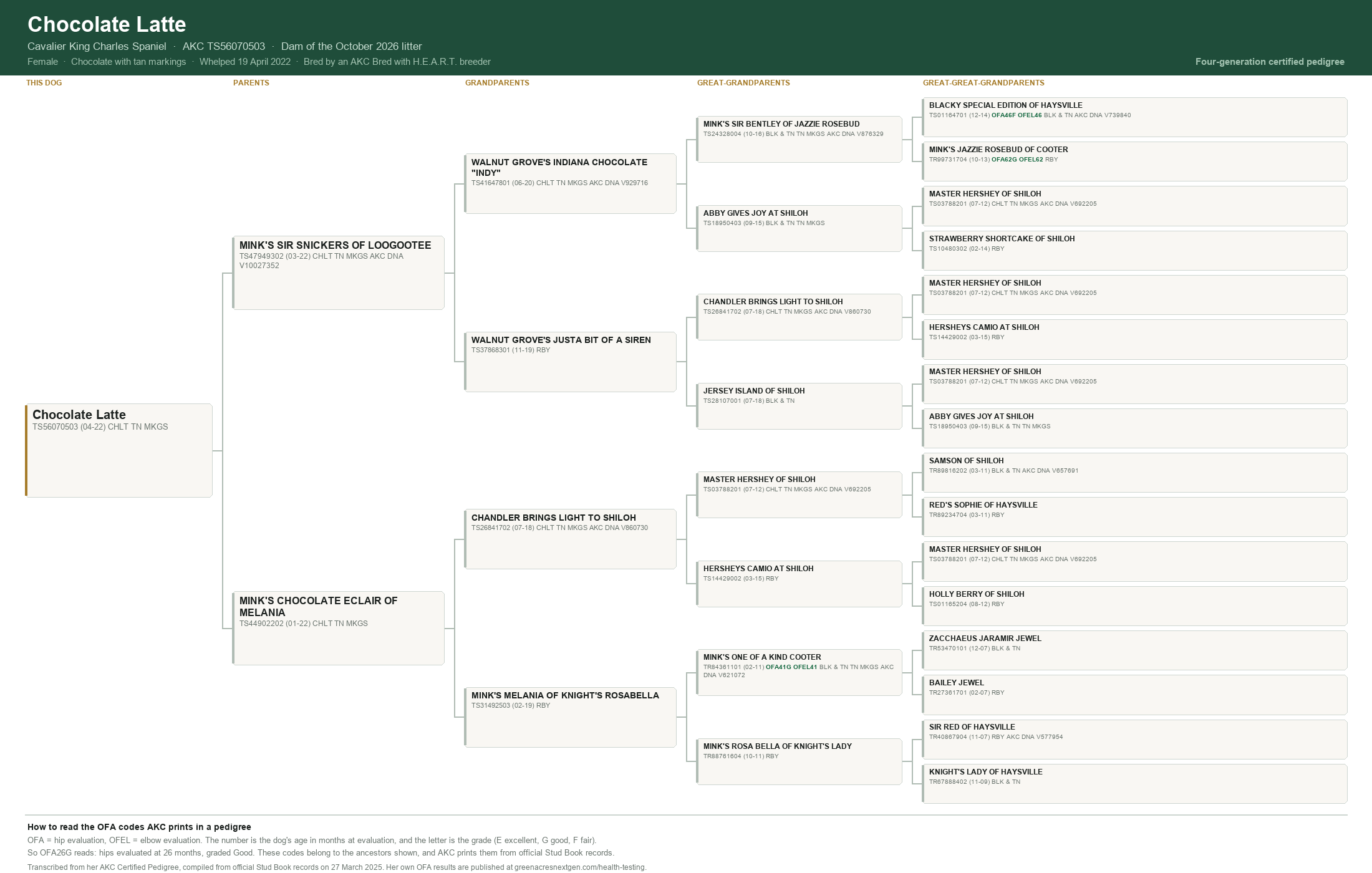Open WALNUT GROVE'S JUSTA BIT OF A SIREN entry

pos(570,362)
